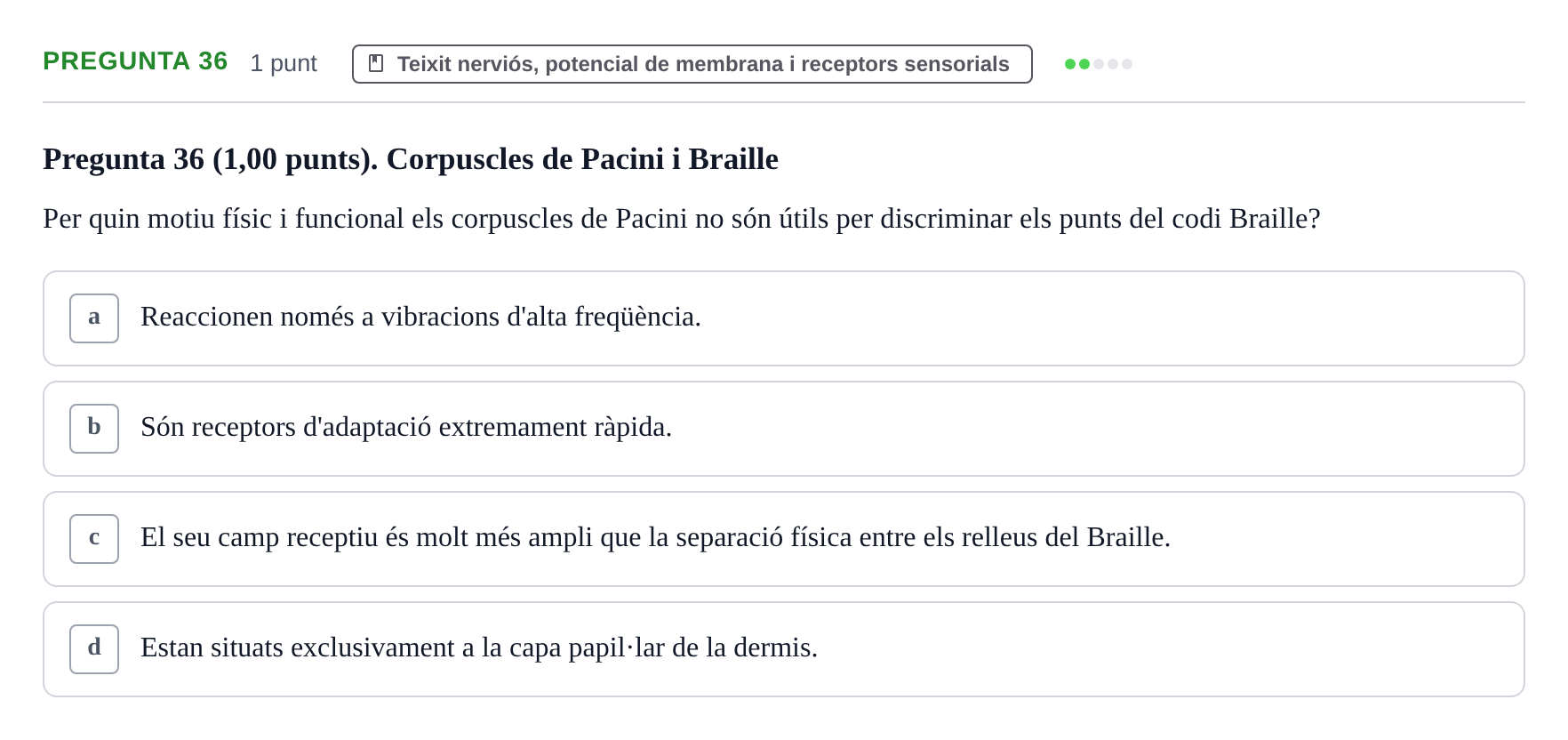Choose option about papillary layer of dermis
The image size is (1568, 740).
click(x=784, y=649)
